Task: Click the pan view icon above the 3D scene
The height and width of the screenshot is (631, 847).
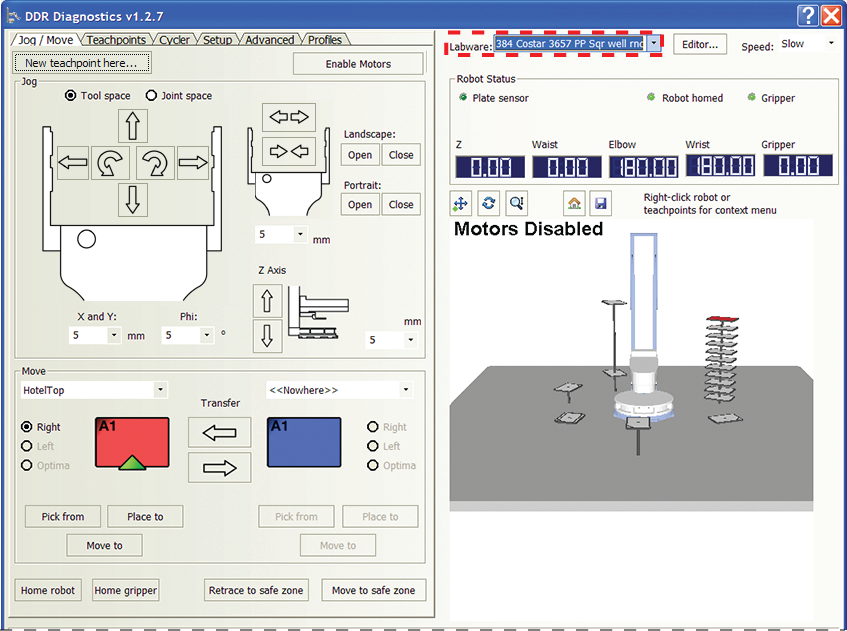Action: click(x=461, y=203)
